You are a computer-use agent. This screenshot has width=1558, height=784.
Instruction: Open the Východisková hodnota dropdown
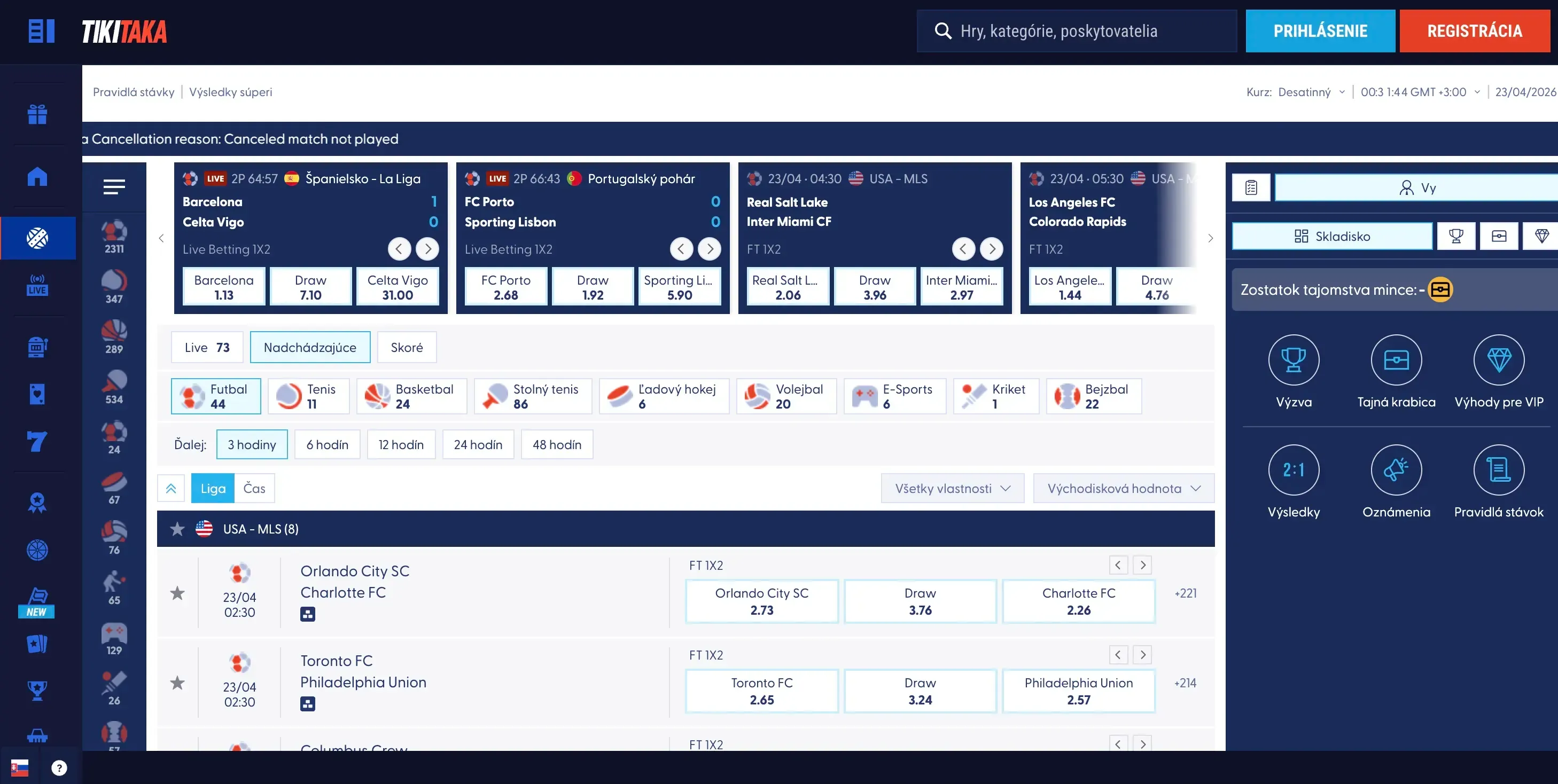[x=1123, y=489]
